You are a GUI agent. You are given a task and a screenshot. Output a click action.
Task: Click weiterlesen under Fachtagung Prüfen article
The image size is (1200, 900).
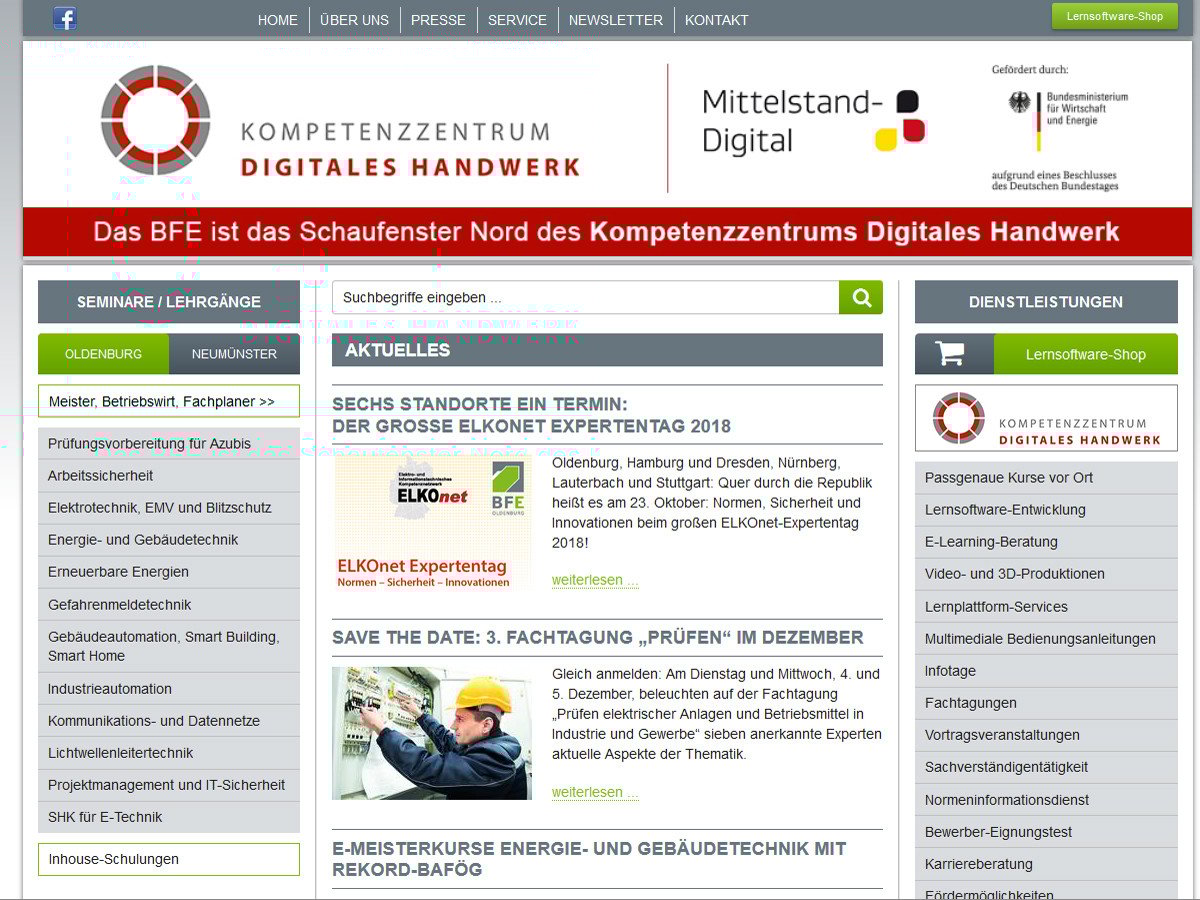pos(595,792)
